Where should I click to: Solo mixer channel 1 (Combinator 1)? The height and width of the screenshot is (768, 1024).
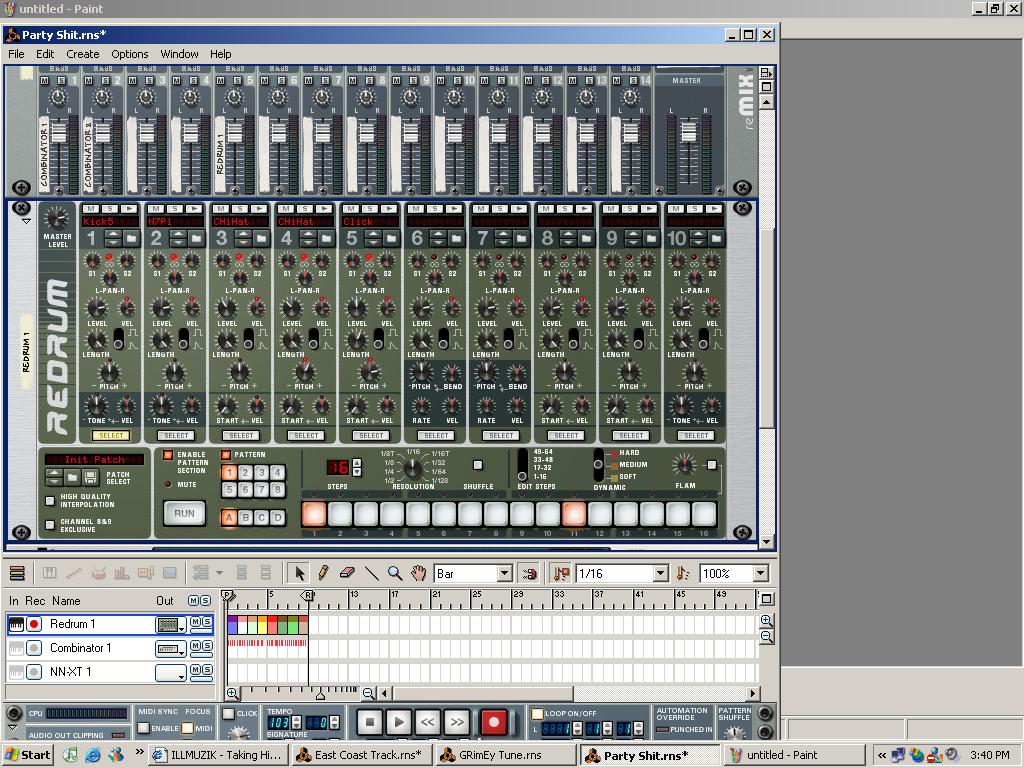tap(61, 80)
